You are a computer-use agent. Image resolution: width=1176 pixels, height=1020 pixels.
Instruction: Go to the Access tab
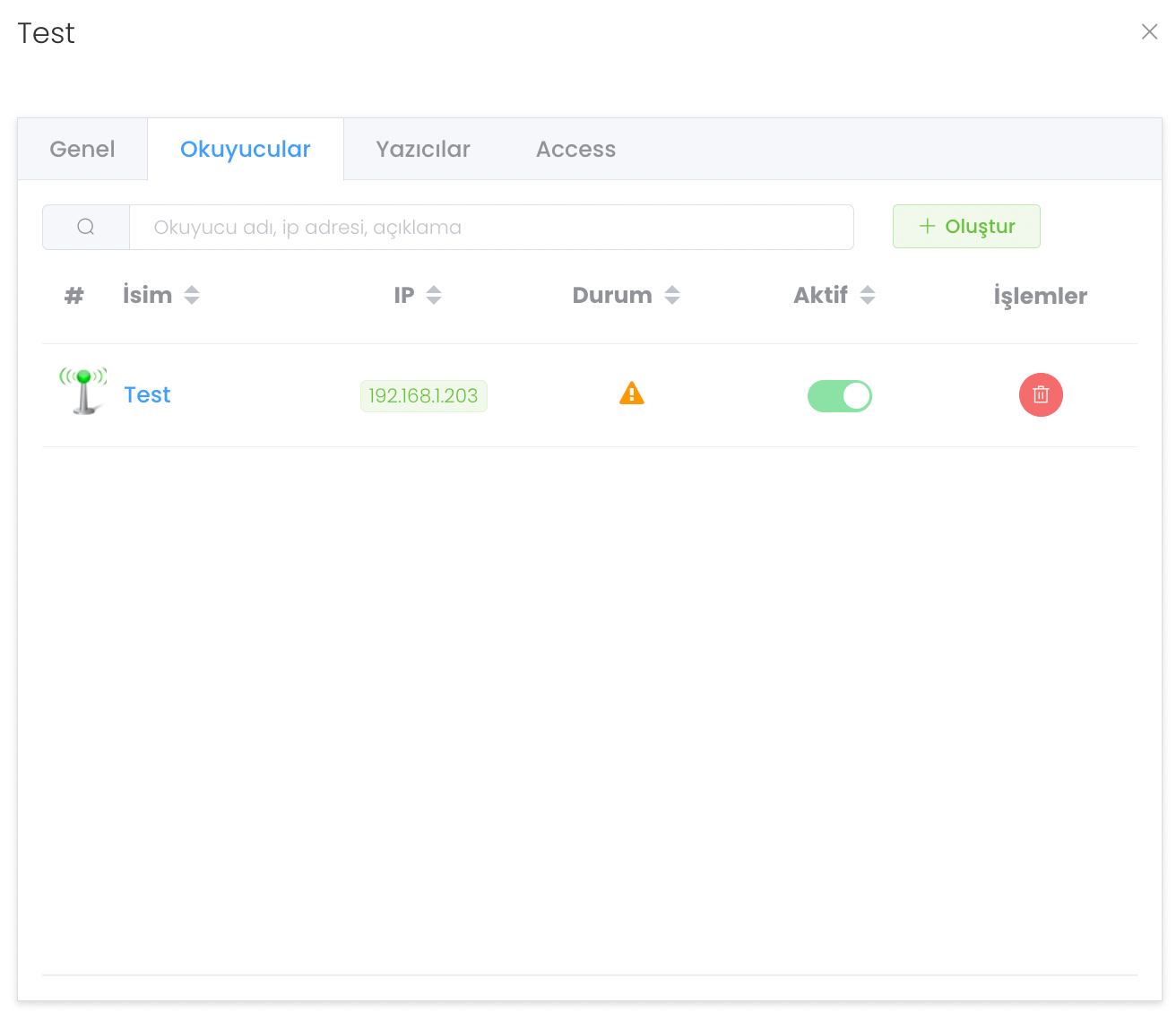575,150
